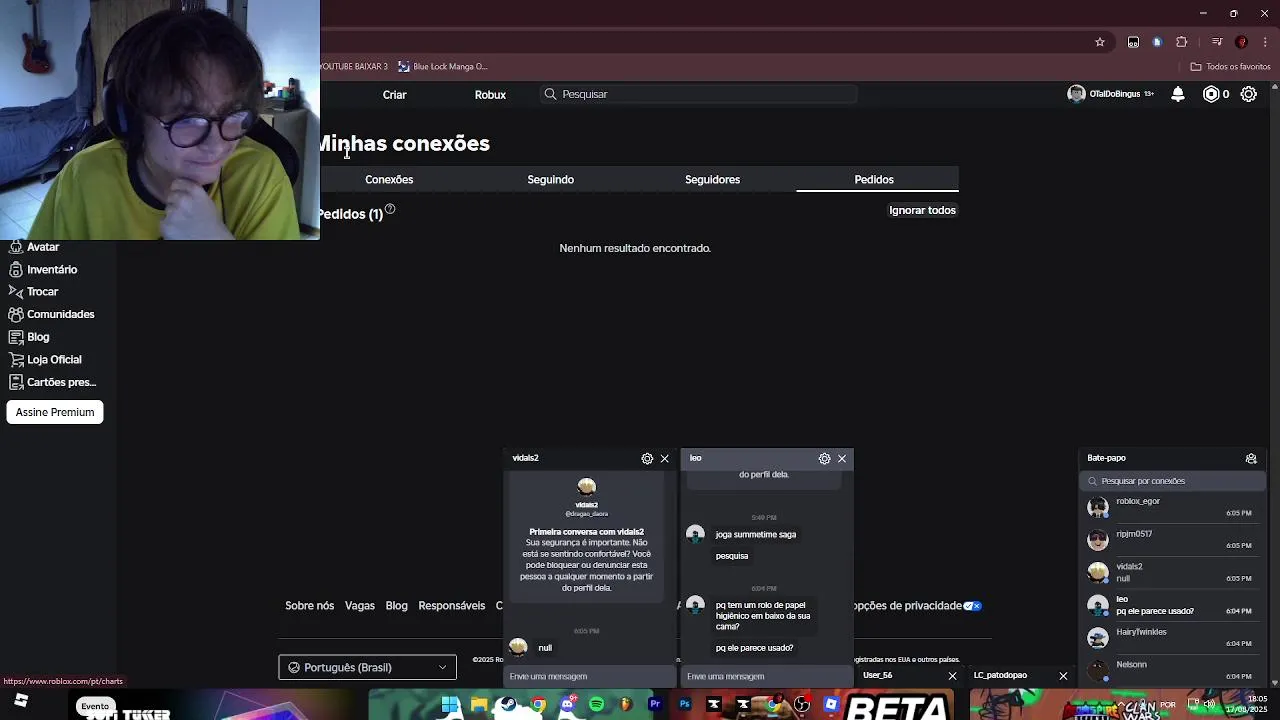
Task: Click the Pesquisar search field in header
Action: point(700,94)
